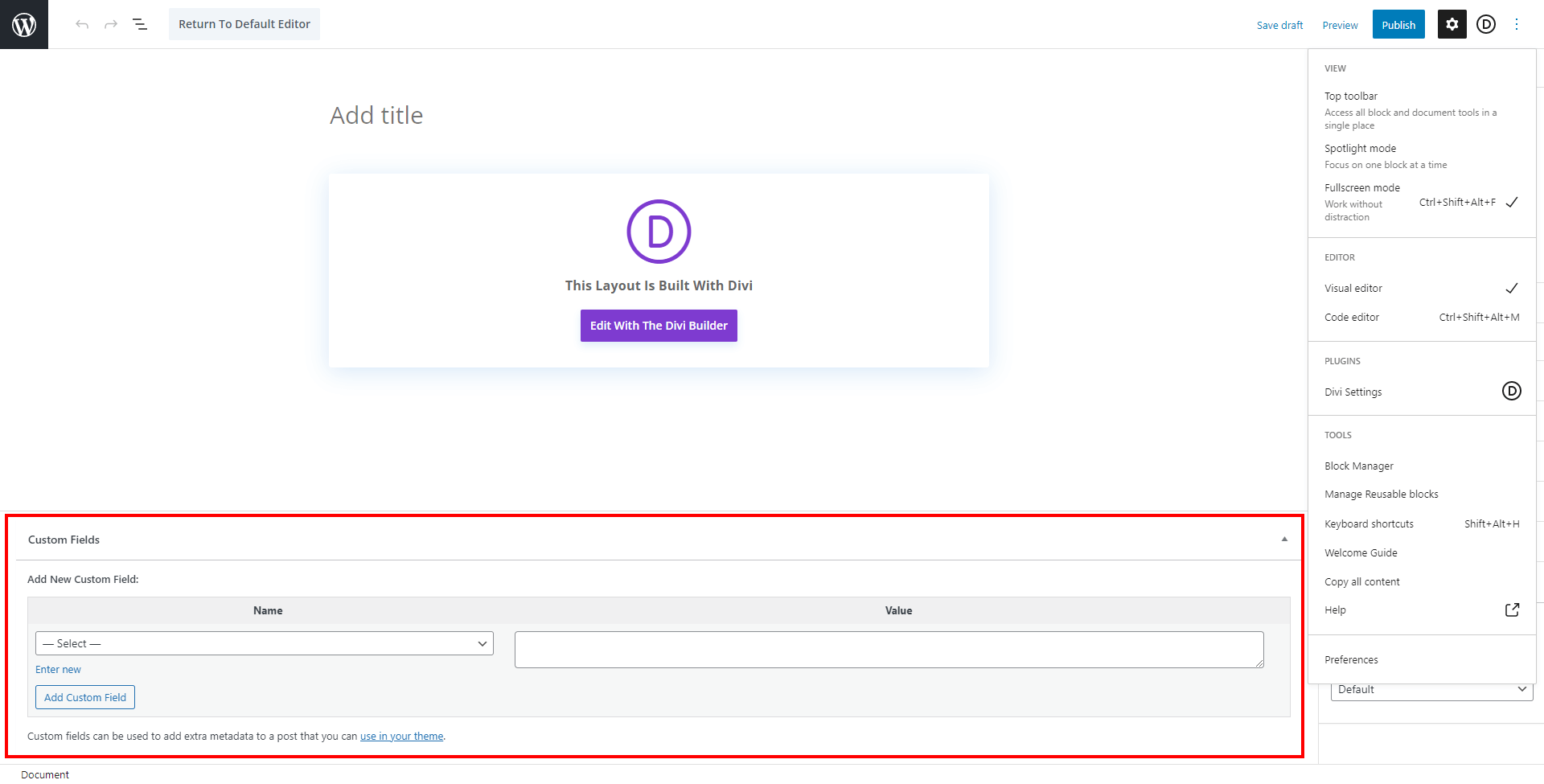Open Divi icon in top toolbar
This screenshot has height=784, width=1544.
tap(1486, 24)
